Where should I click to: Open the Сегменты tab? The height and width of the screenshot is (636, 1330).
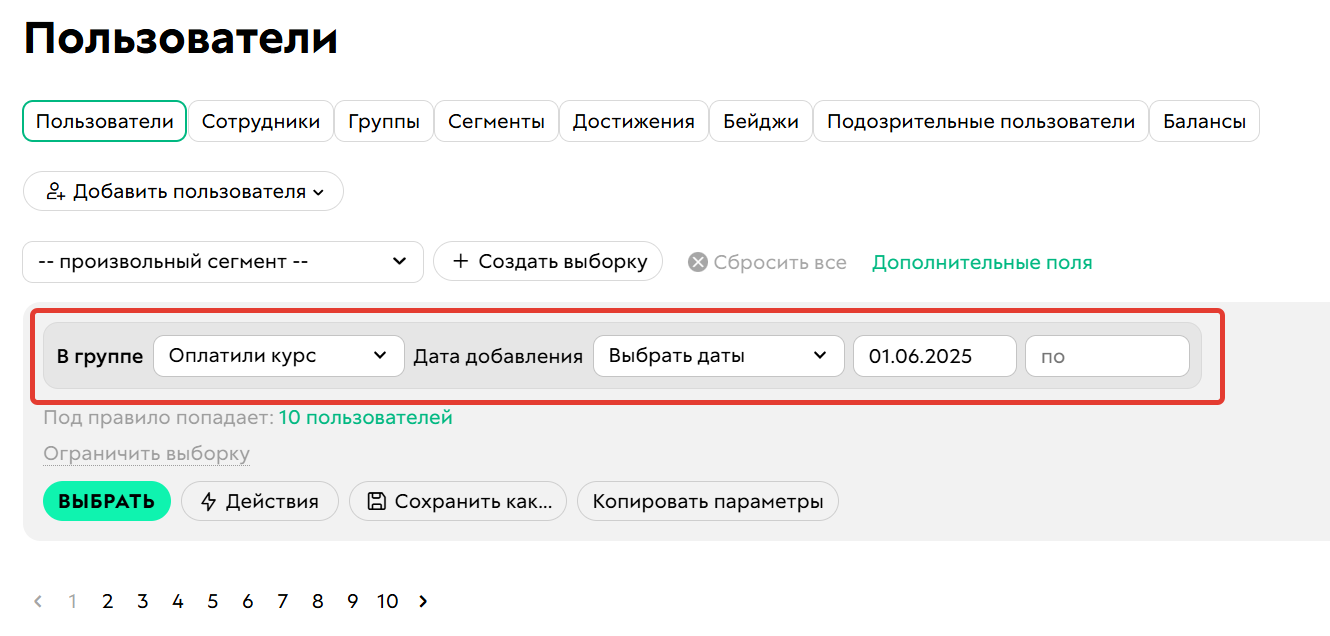pos(496,121)
